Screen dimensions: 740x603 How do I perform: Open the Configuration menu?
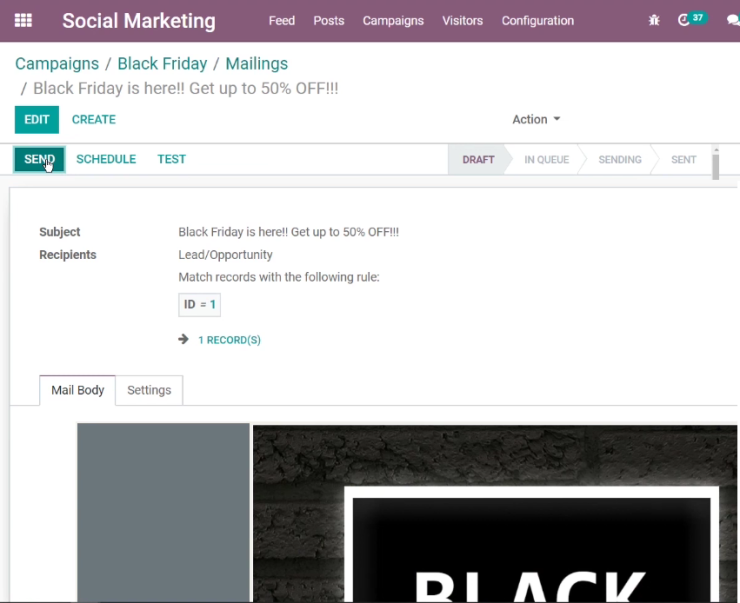tap(538, 21)
